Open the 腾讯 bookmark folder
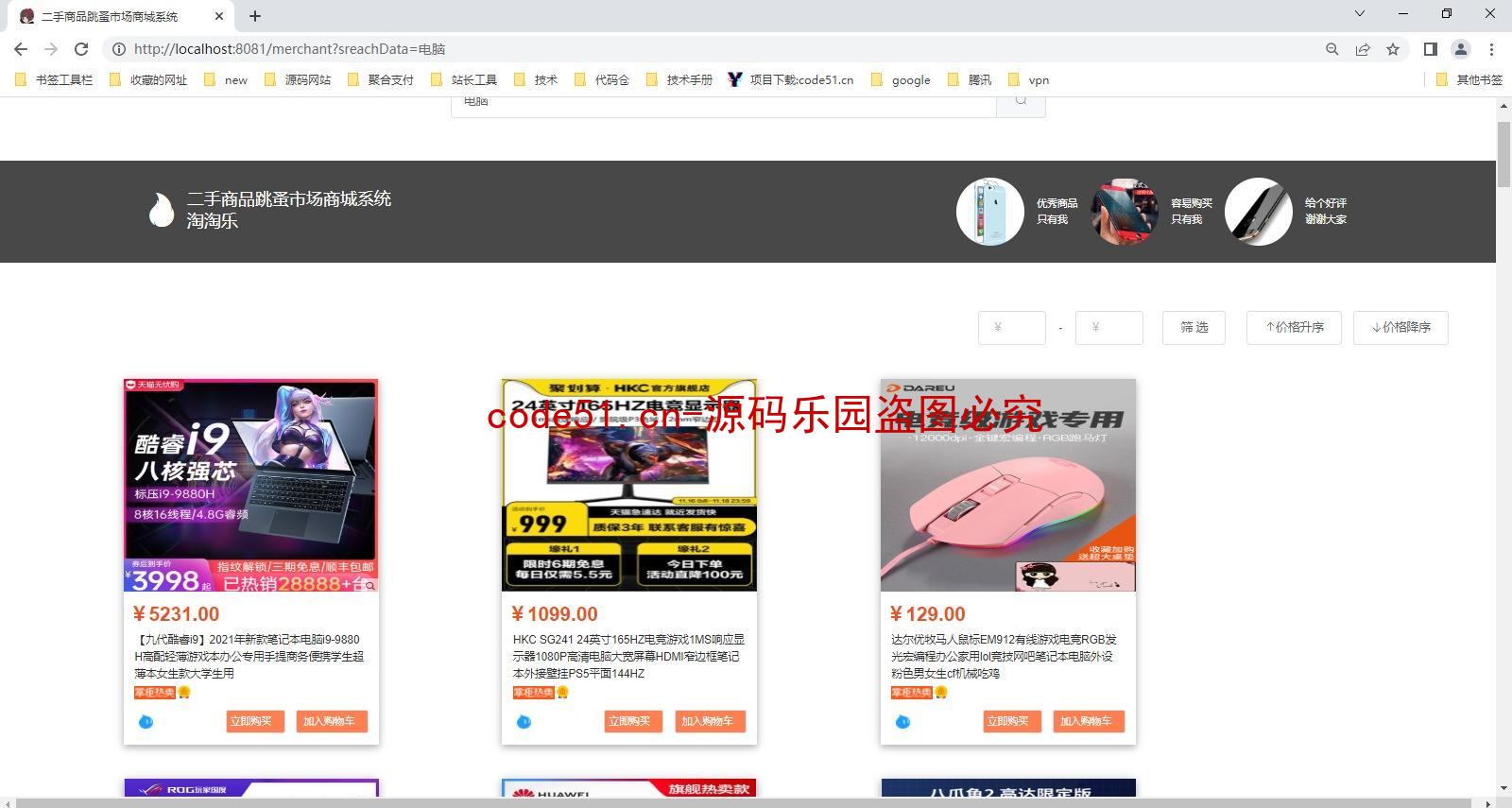The height and width of the screenshot is (808, 1512). [970, 80]
